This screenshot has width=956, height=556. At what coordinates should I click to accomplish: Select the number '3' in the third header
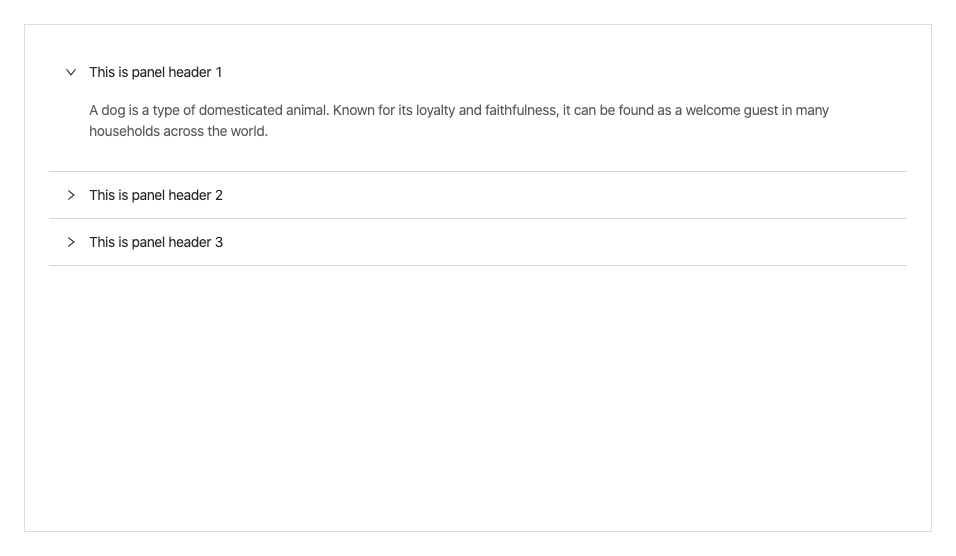219,242
